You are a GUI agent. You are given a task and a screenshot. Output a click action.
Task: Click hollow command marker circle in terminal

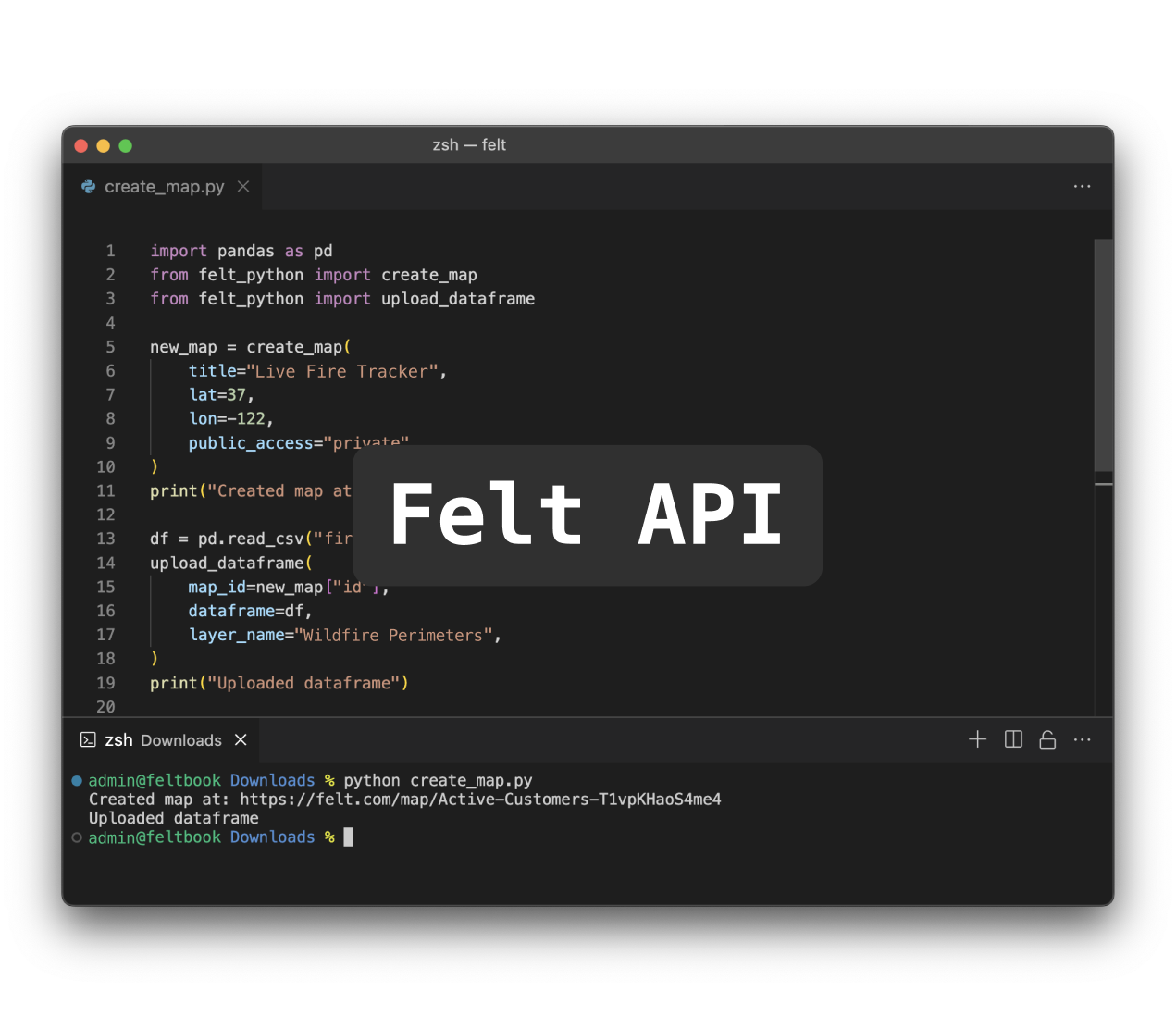(78, 837)
